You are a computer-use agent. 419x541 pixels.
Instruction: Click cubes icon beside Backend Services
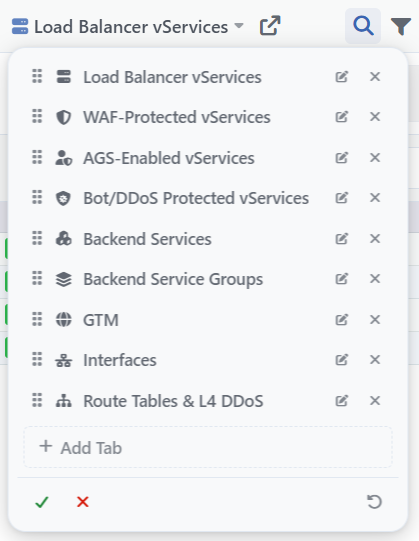pyautogui.click(x=64, y=238)
